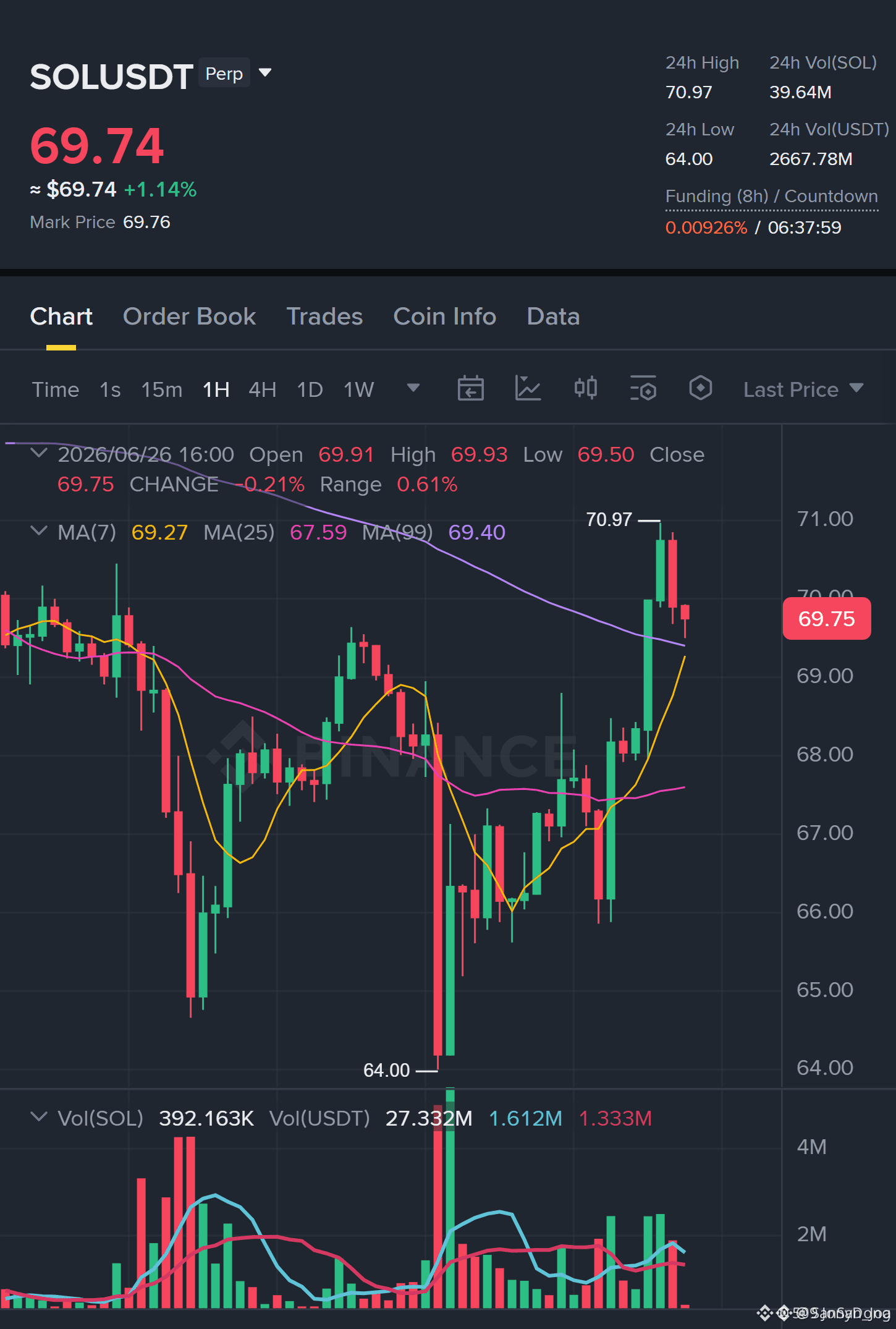Open the SOLUSDT Perp pair dropdown arrow
Viewport: 896px width, 1329px height.
tap(265, 73)
